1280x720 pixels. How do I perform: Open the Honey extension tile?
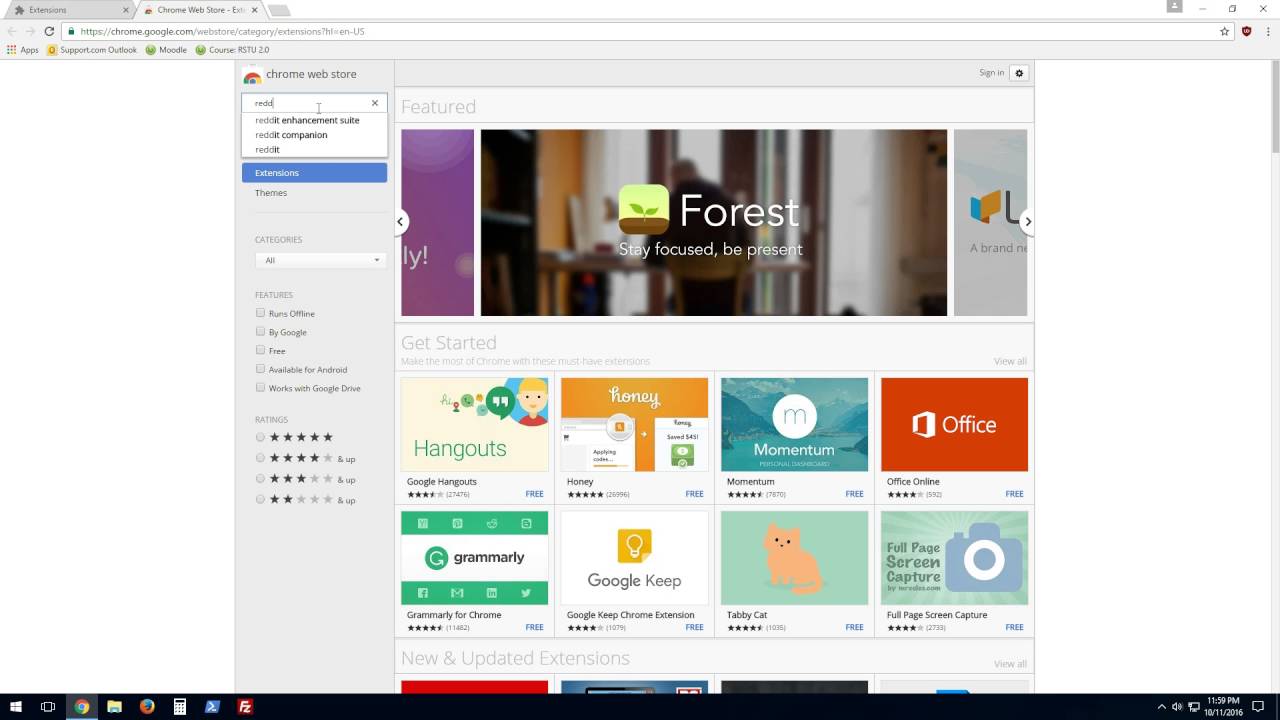tap(634, 438)
